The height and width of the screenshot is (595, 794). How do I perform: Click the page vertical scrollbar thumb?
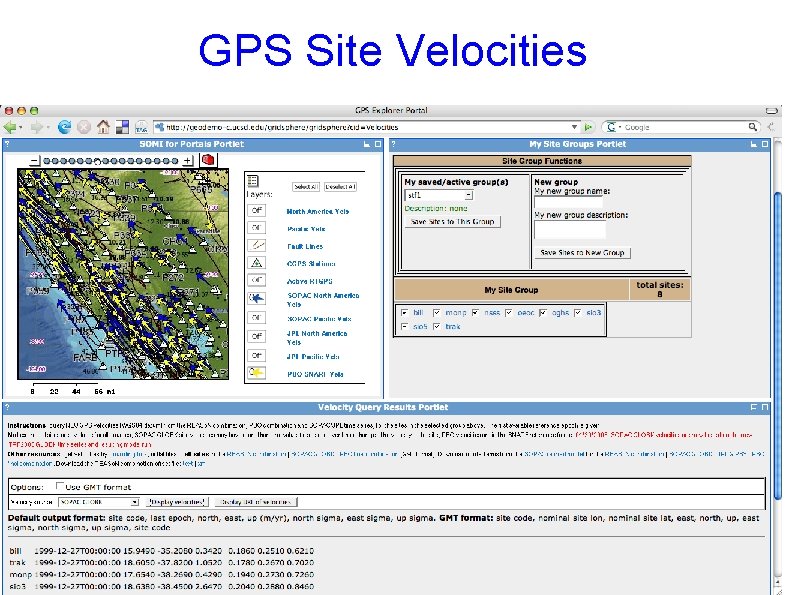778,345
